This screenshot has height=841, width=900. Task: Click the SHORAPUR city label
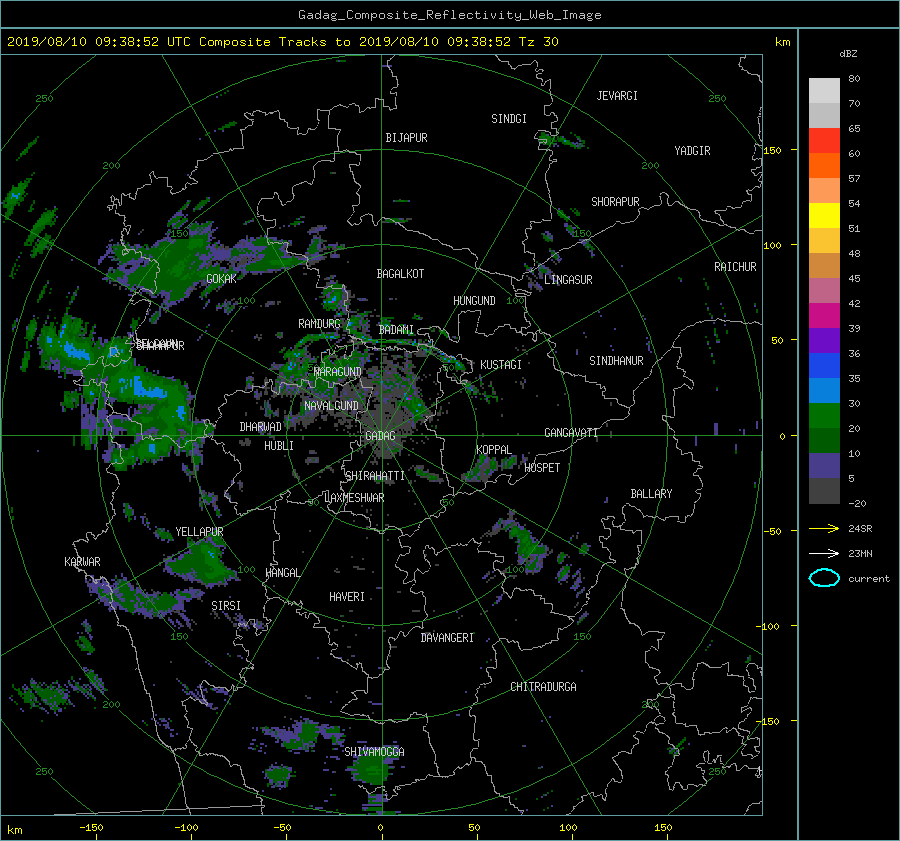615,202
